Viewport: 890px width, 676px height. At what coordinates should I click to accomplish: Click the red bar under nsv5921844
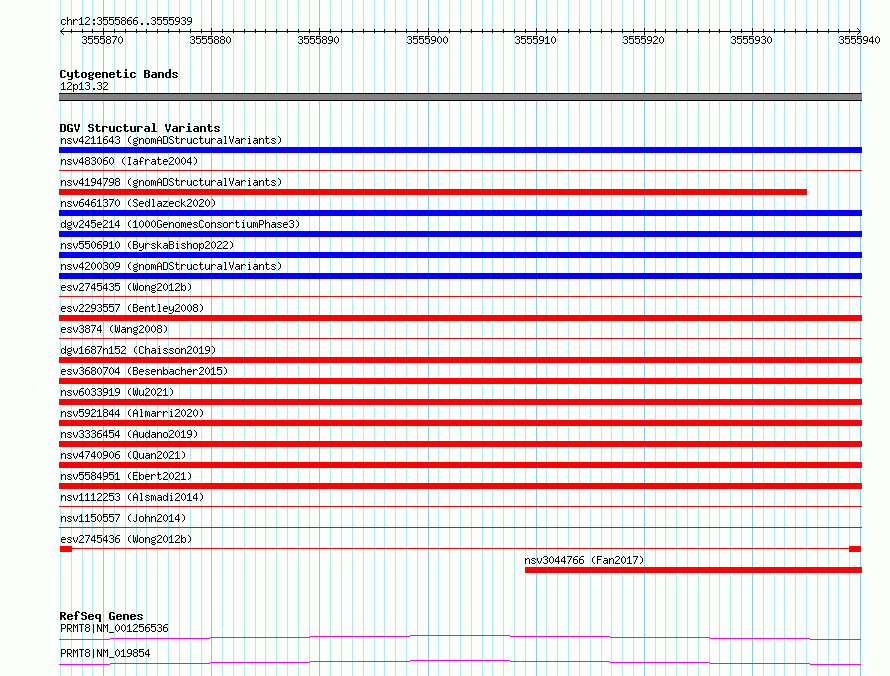coord(460,423)
